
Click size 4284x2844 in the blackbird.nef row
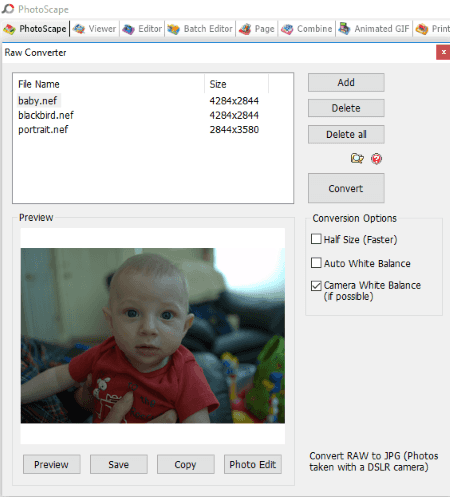point(234,115)
